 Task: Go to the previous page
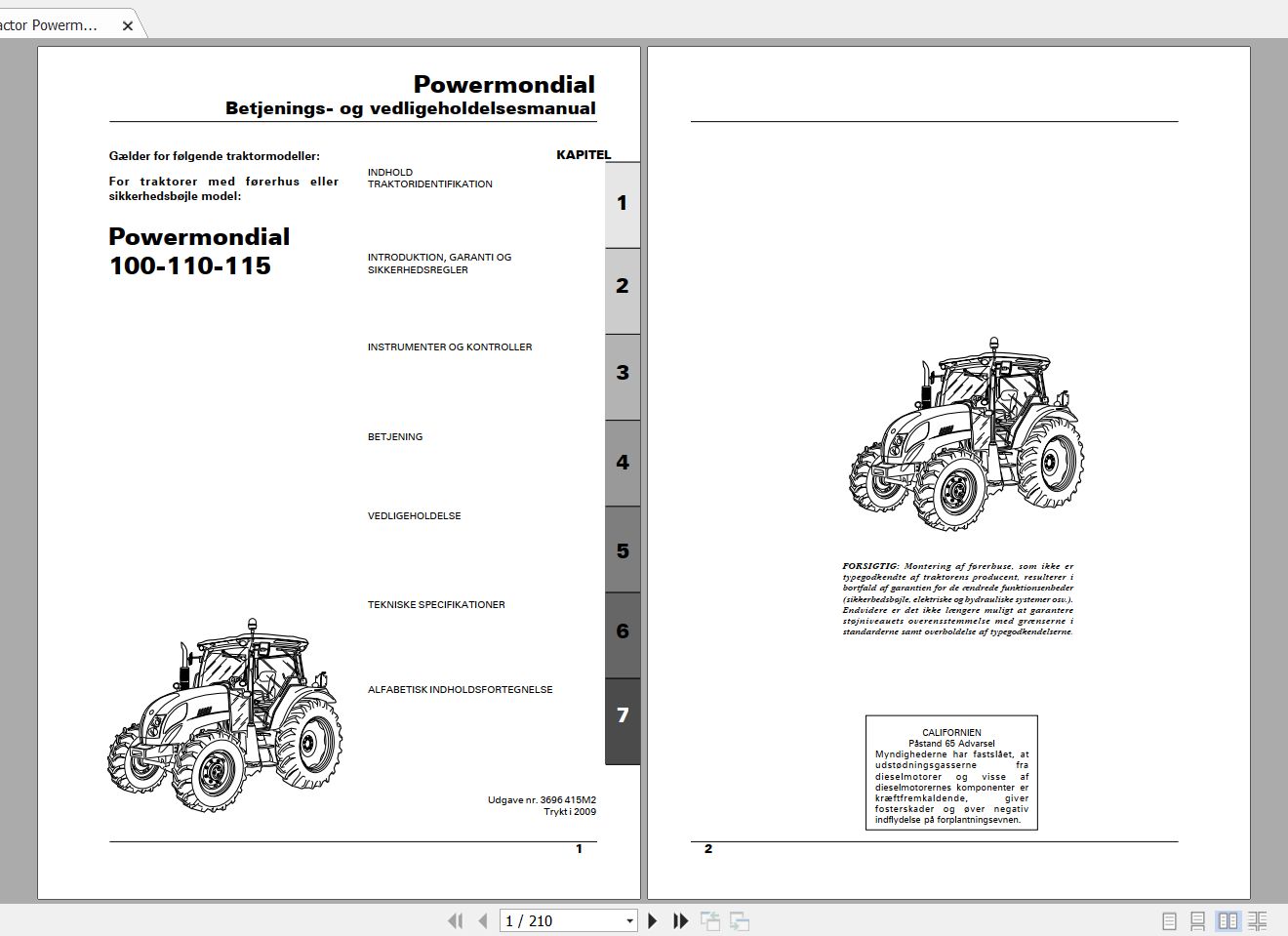coord(483,920)
